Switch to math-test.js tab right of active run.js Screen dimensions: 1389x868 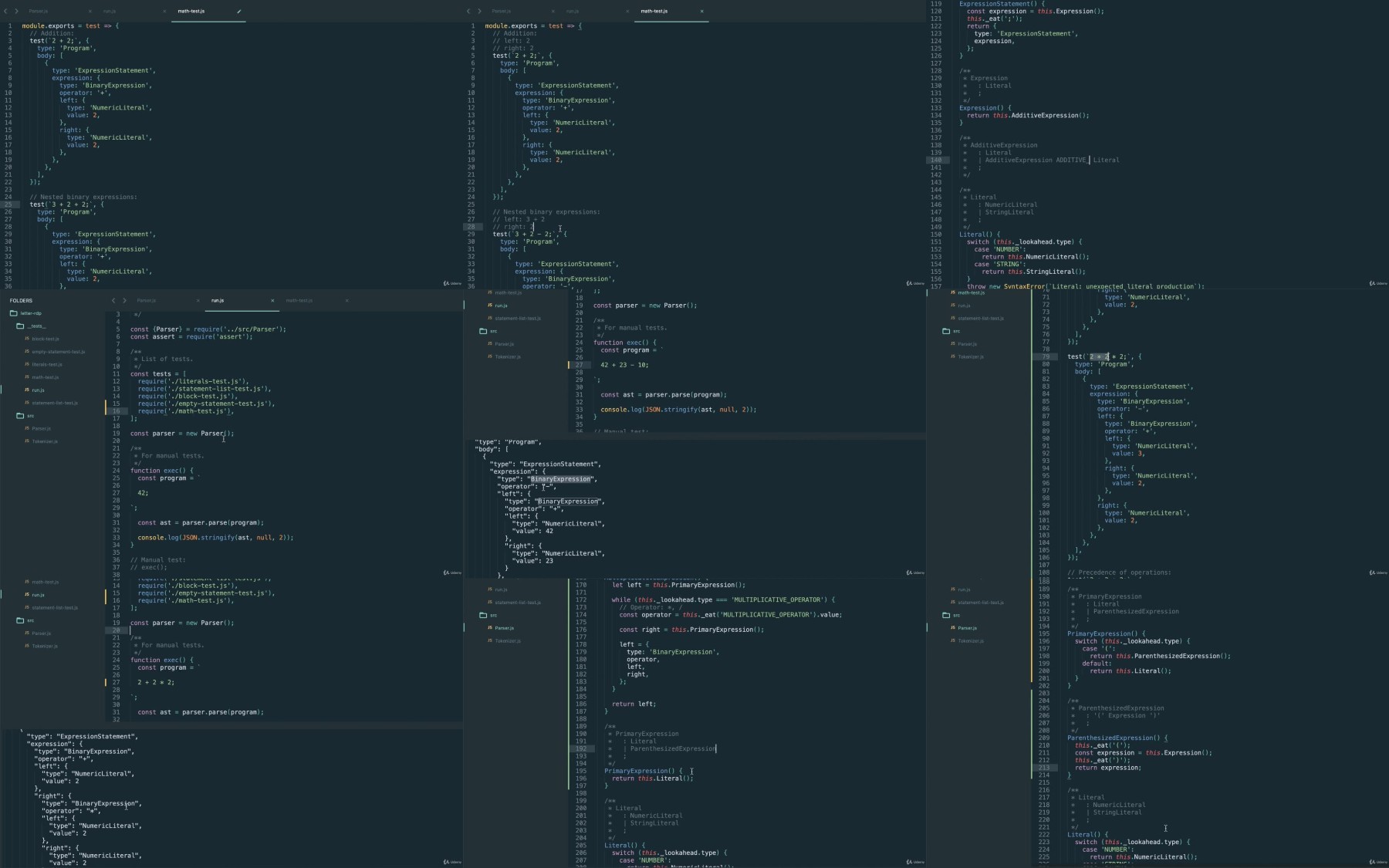pos(299,300)
